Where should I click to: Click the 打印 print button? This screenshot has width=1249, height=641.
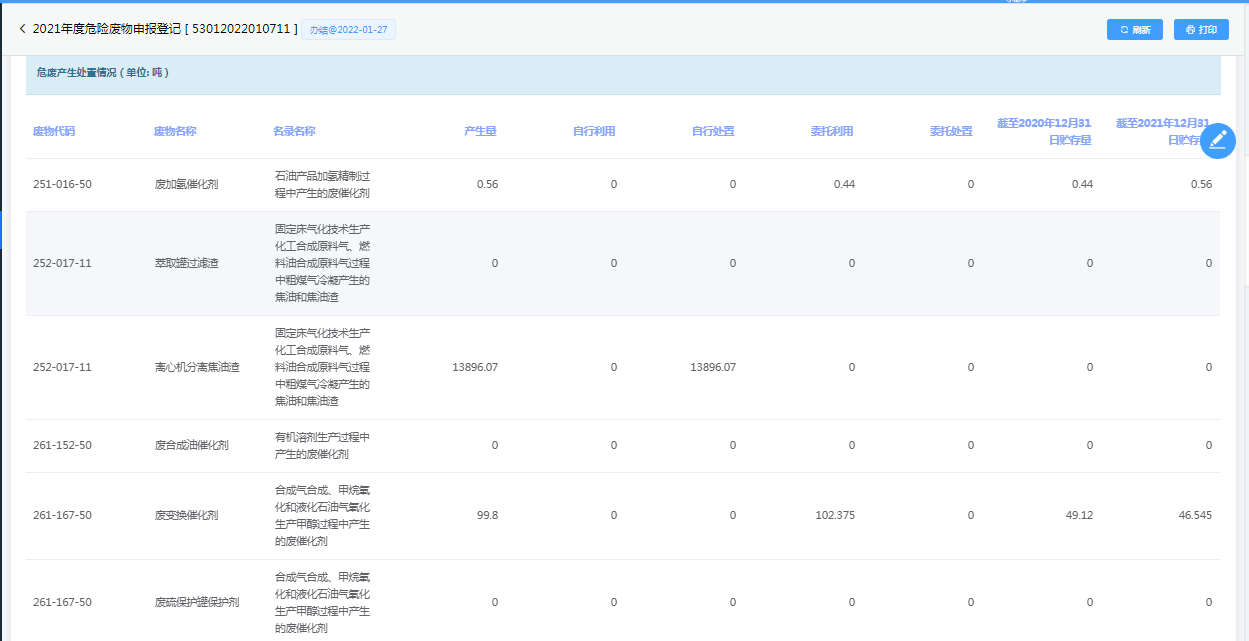pyautogui.click(x=1201, y=30)
